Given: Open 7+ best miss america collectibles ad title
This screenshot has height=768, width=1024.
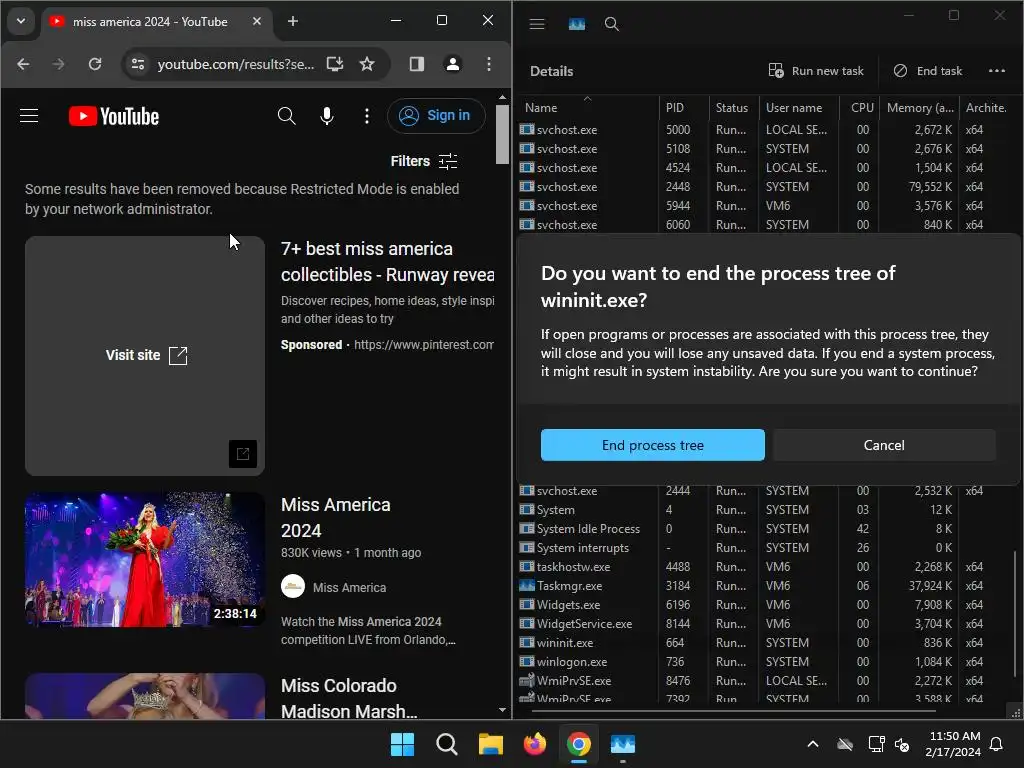Looking at the screenshot, I should (387, 261).
